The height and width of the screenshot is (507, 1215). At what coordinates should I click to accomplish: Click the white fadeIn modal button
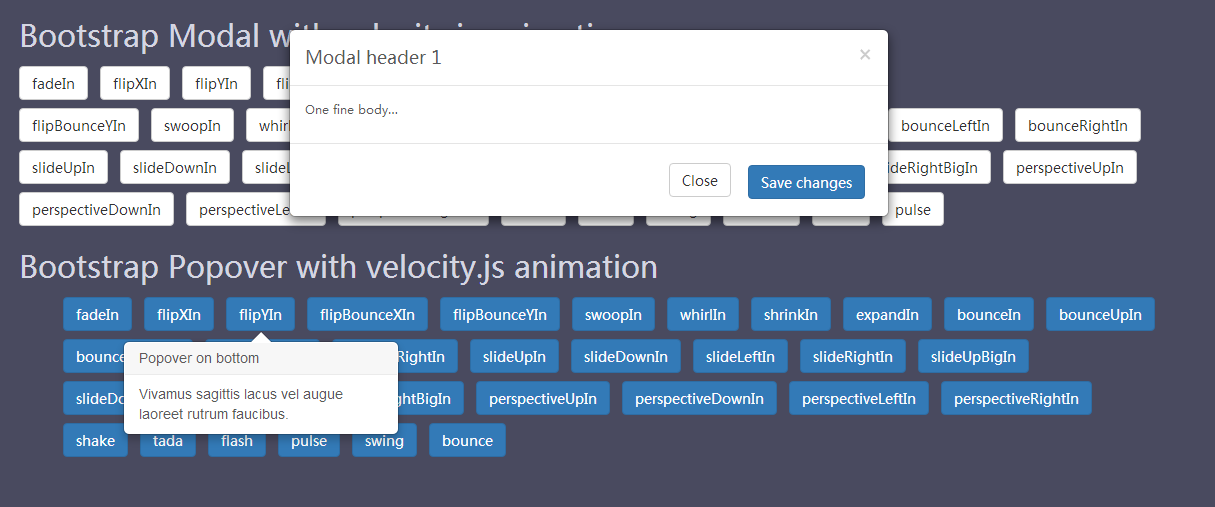coord(54,84)
